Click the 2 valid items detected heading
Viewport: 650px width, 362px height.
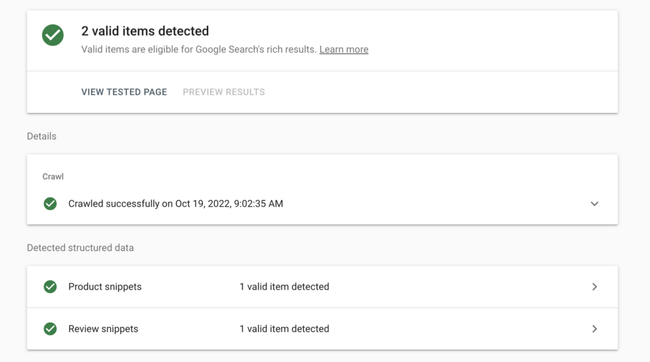[x=145, y=31]
